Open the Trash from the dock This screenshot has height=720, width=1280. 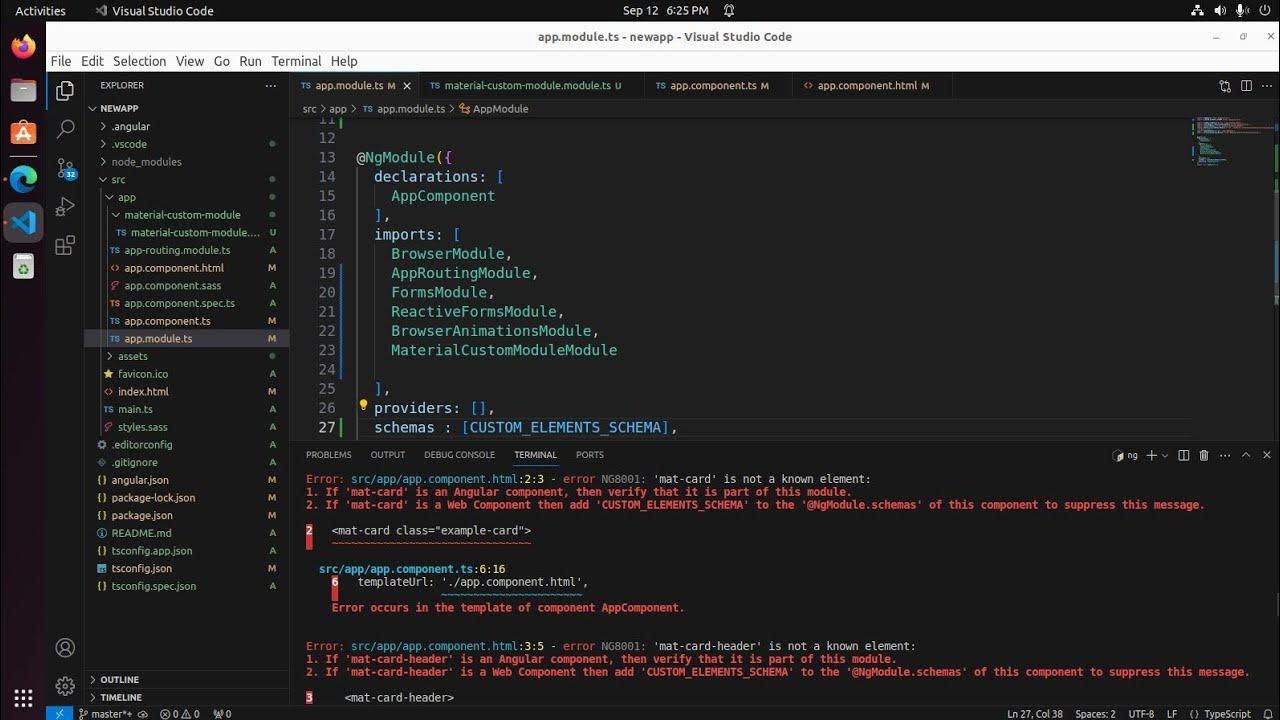tap(23, 266)
